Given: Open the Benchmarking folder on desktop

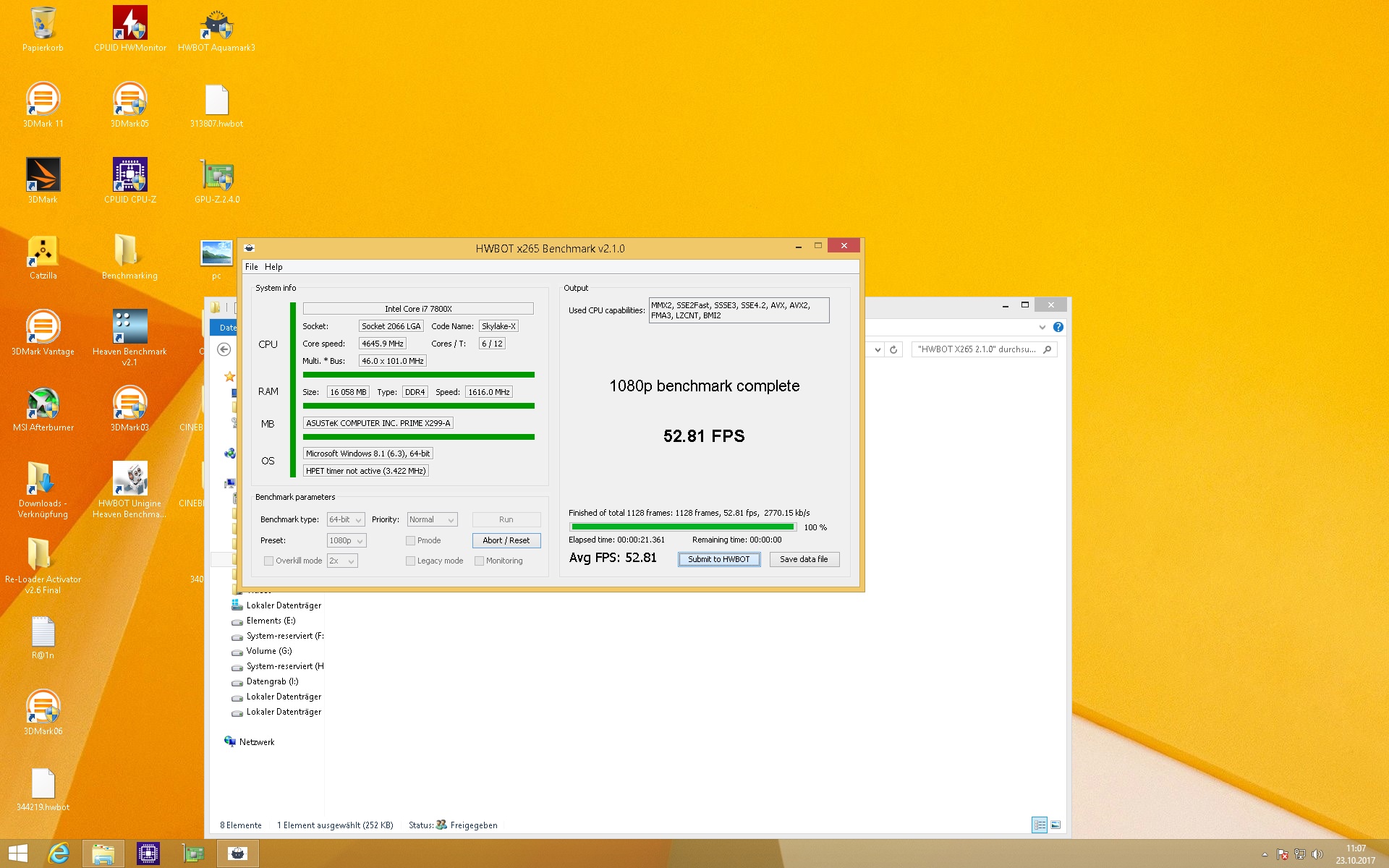Looking at the screenshot, I should (x=129, y=257).
